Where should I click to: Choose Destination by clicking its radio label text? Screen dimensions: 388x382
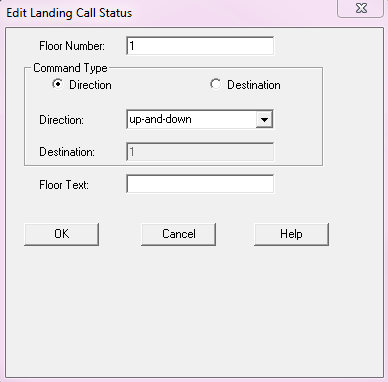pos(254,85)
